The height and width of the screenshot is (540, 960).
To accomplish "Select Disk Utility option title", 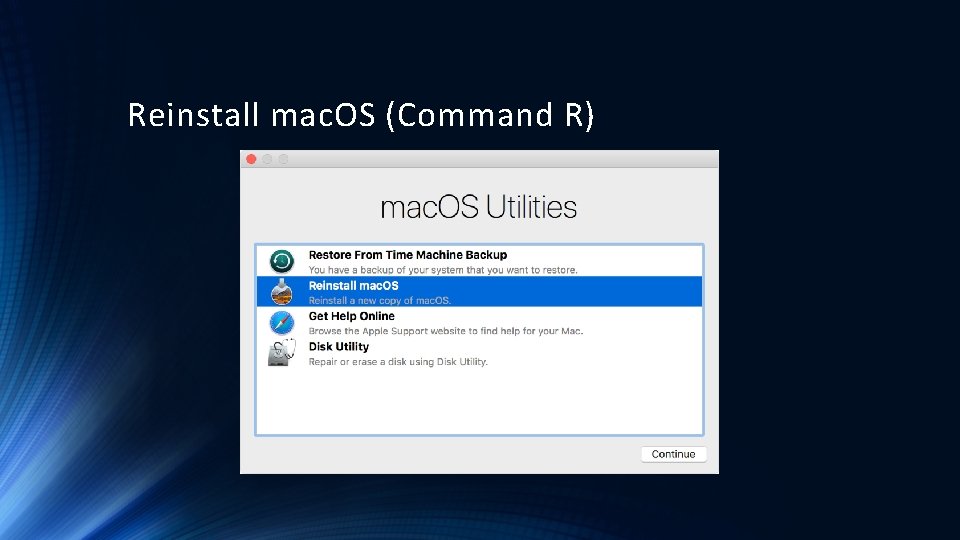I will (339, 347).
